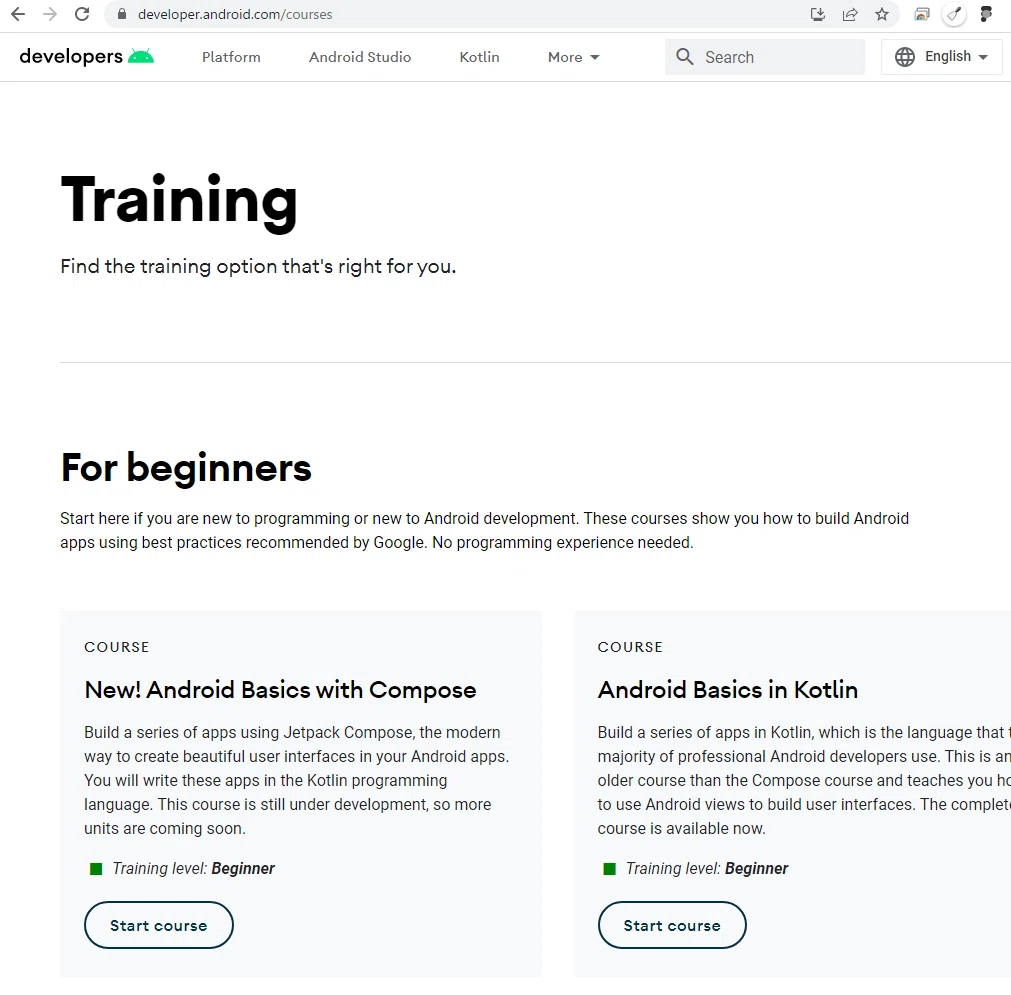Click the install app icon in the address bar
Viewport: 1011px width, 995px height.
(818, 14)
